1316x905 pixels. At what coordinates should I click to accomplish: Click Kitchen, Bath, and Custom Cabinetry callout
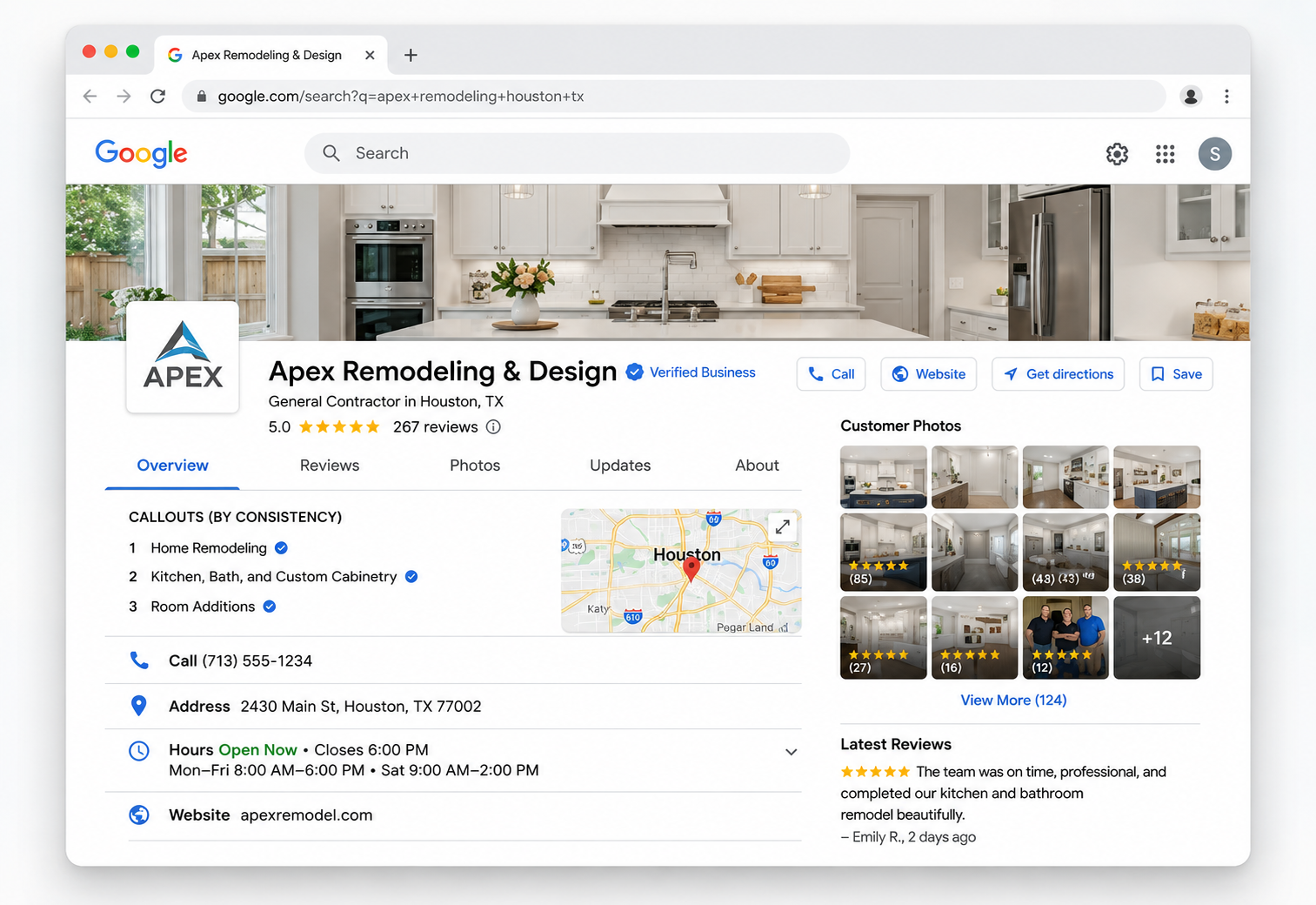tap(274, 577)
